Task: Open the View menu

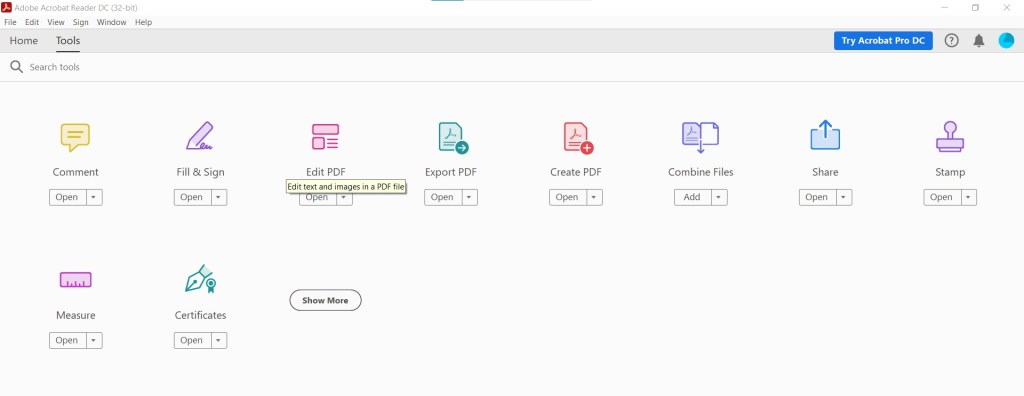Action: [56, 22]
